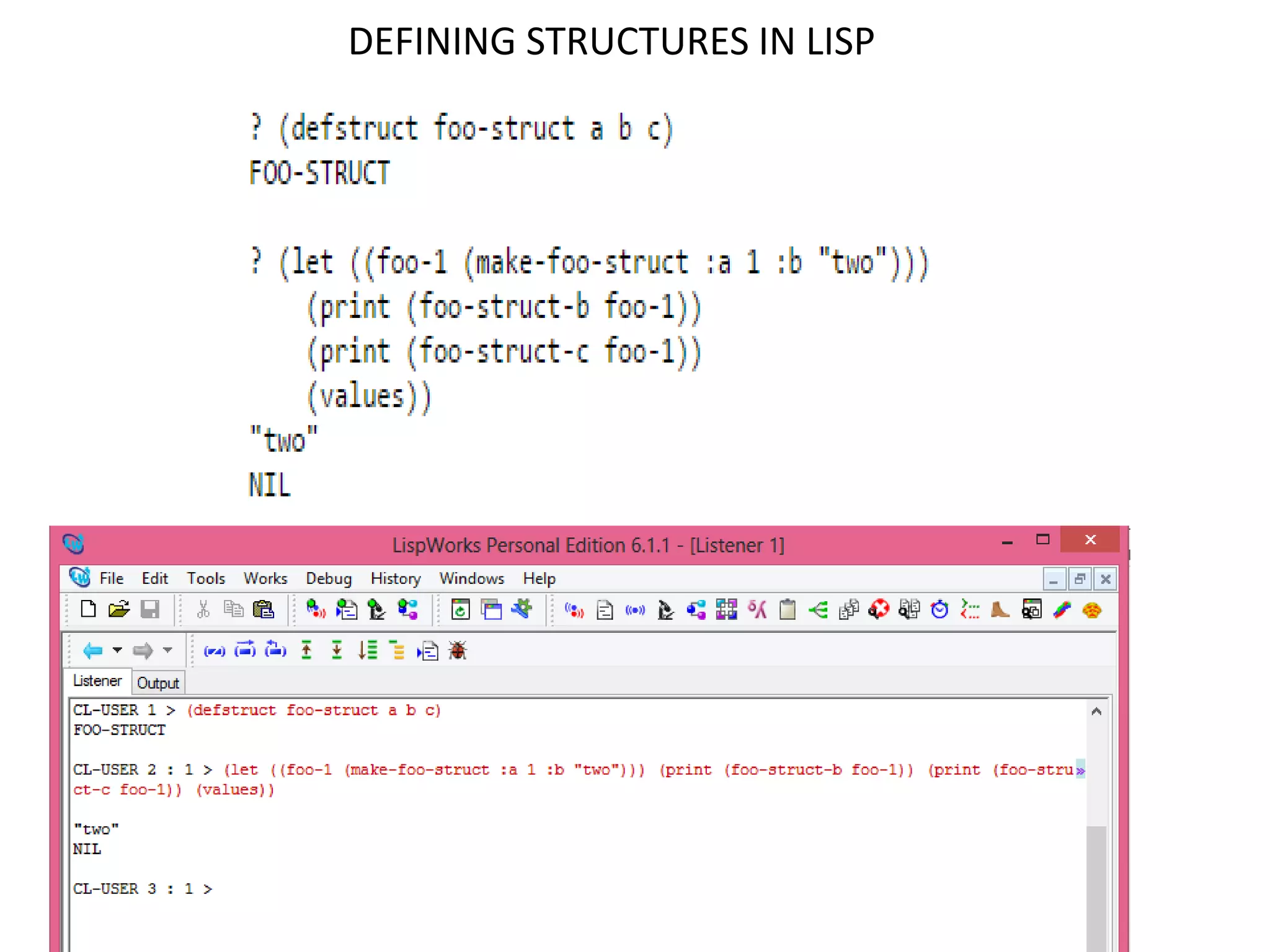Image resolution: width=1270 pixels, height=952 pixels.
Task: Open the Clipboard tool icon
Action: [788, 610]
